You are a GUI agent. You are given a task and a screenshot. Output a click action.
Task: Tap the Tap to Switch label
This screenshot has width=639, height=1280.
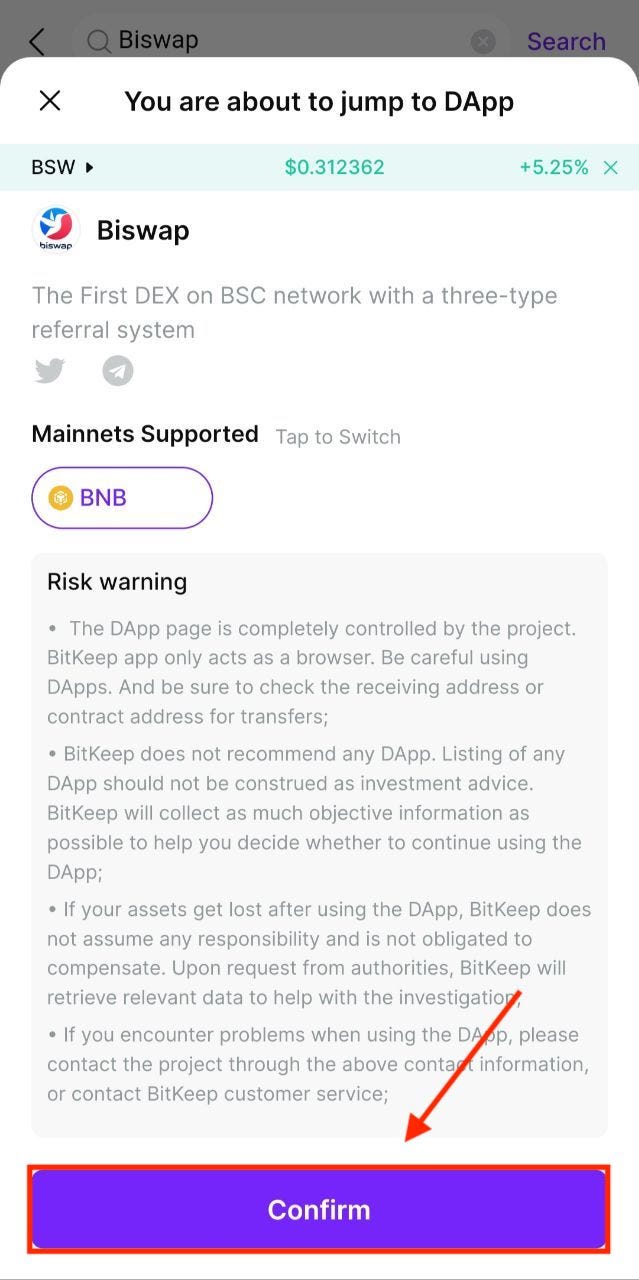[x=338, y=437]
